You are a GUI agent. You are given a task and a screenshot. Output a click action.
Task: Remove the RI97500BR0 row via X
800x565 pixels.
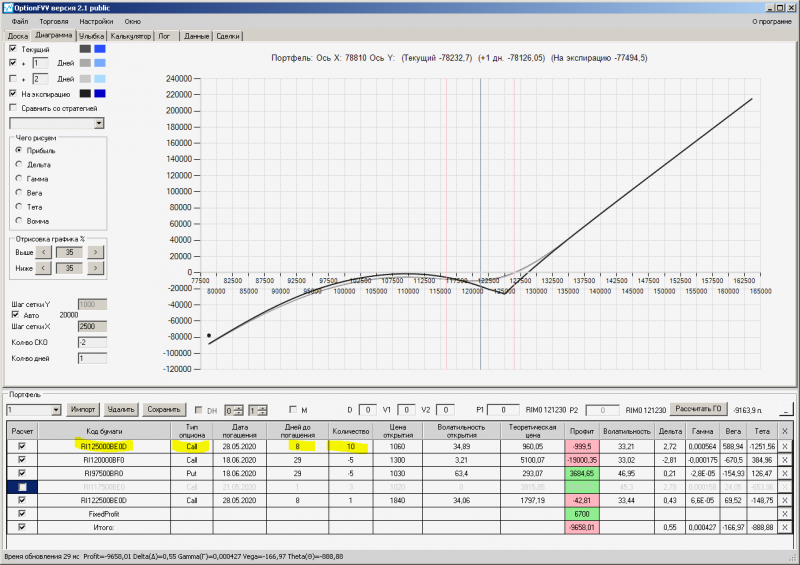(x=785, y=473)
